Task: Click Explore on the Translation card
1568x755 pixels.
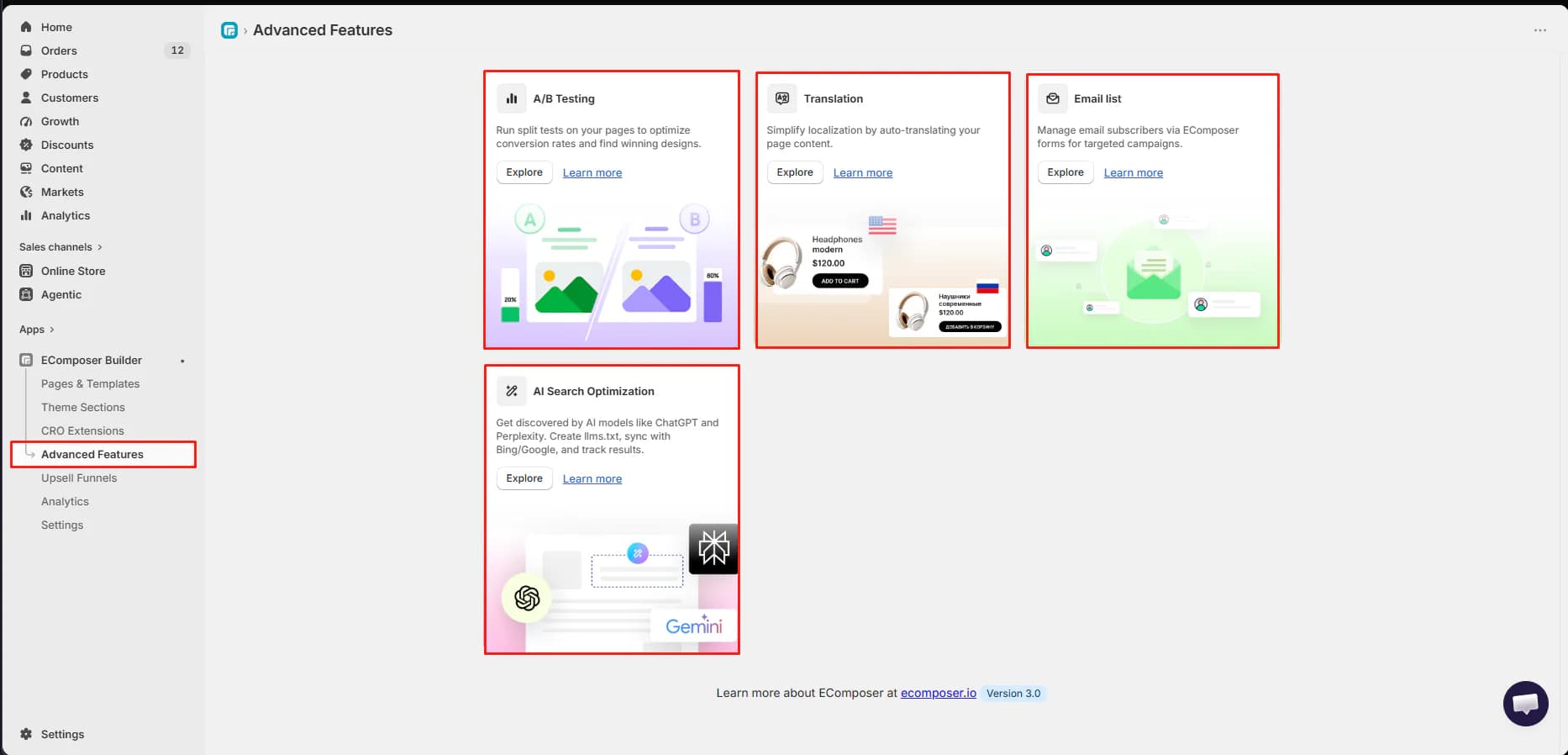Action: 795,172
